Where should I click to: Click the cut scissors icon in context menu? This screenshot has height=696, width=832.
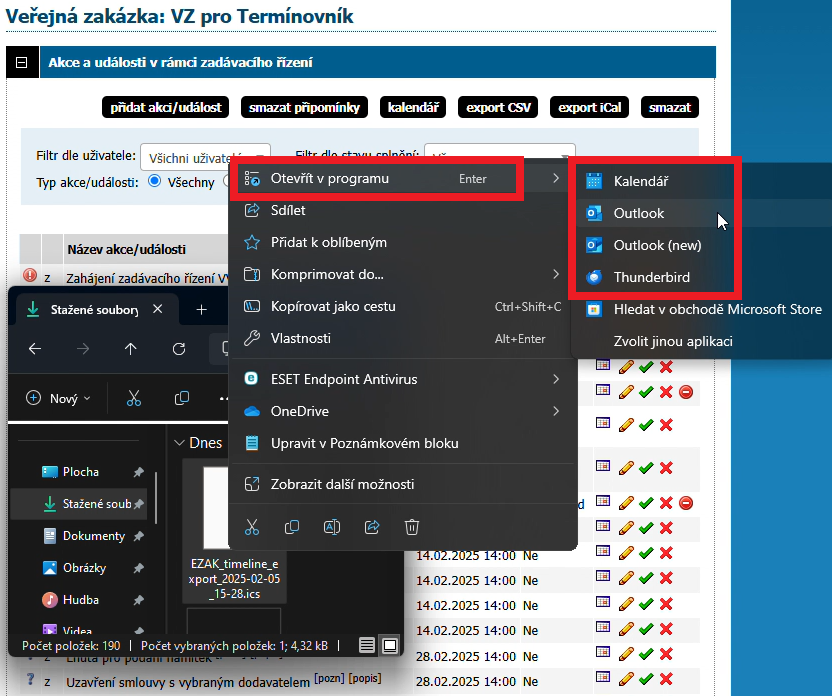pyautogui.click(x=252, y=527)
